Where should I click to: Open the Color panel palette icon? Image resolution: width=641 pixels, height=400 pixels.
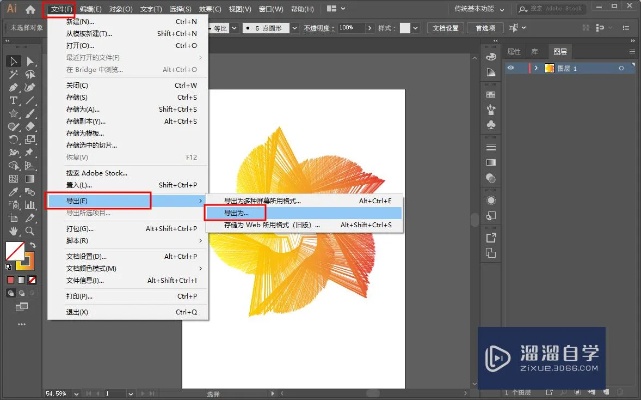491,57
